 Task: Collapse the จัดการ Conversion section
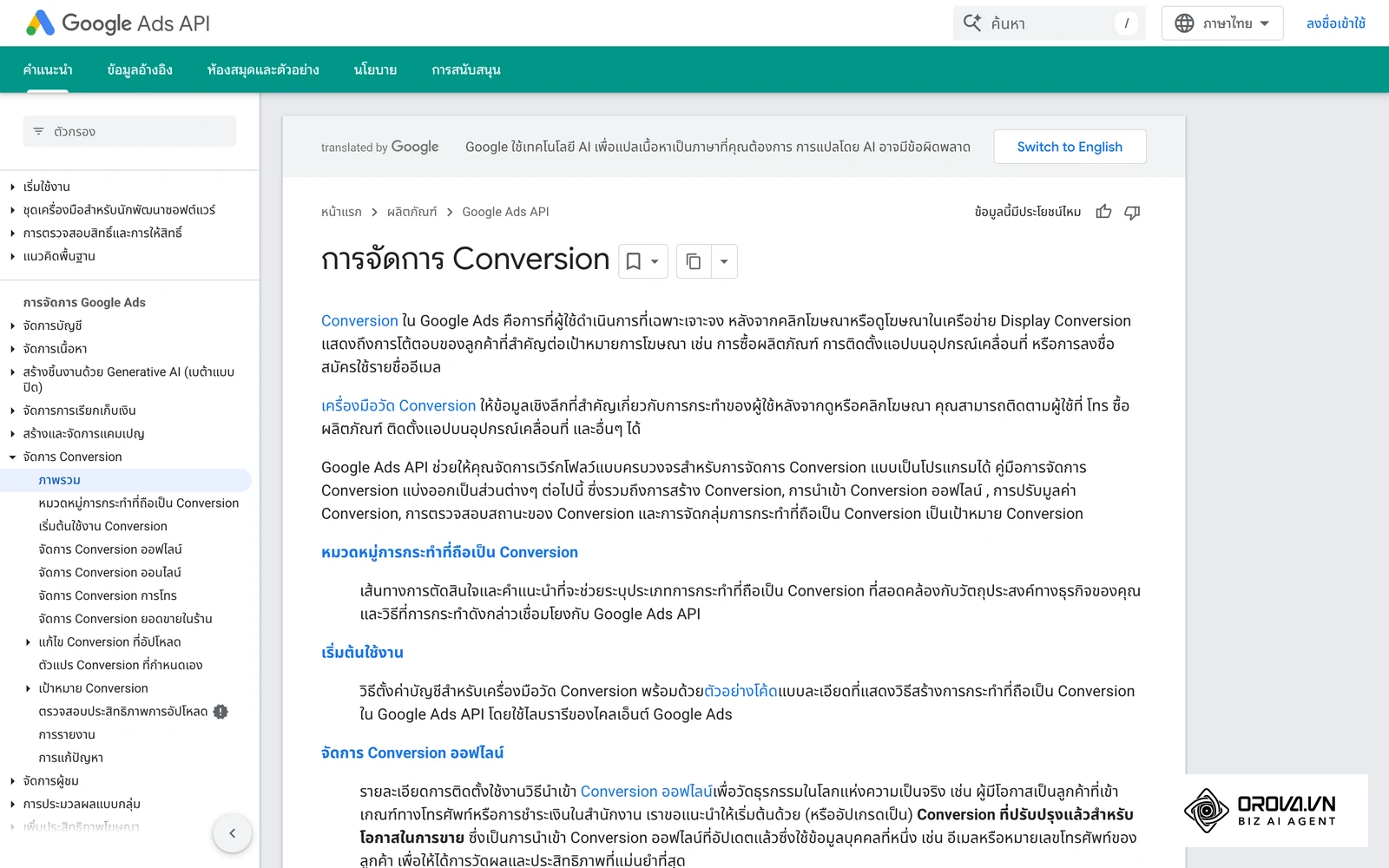[x=12, y=457]
